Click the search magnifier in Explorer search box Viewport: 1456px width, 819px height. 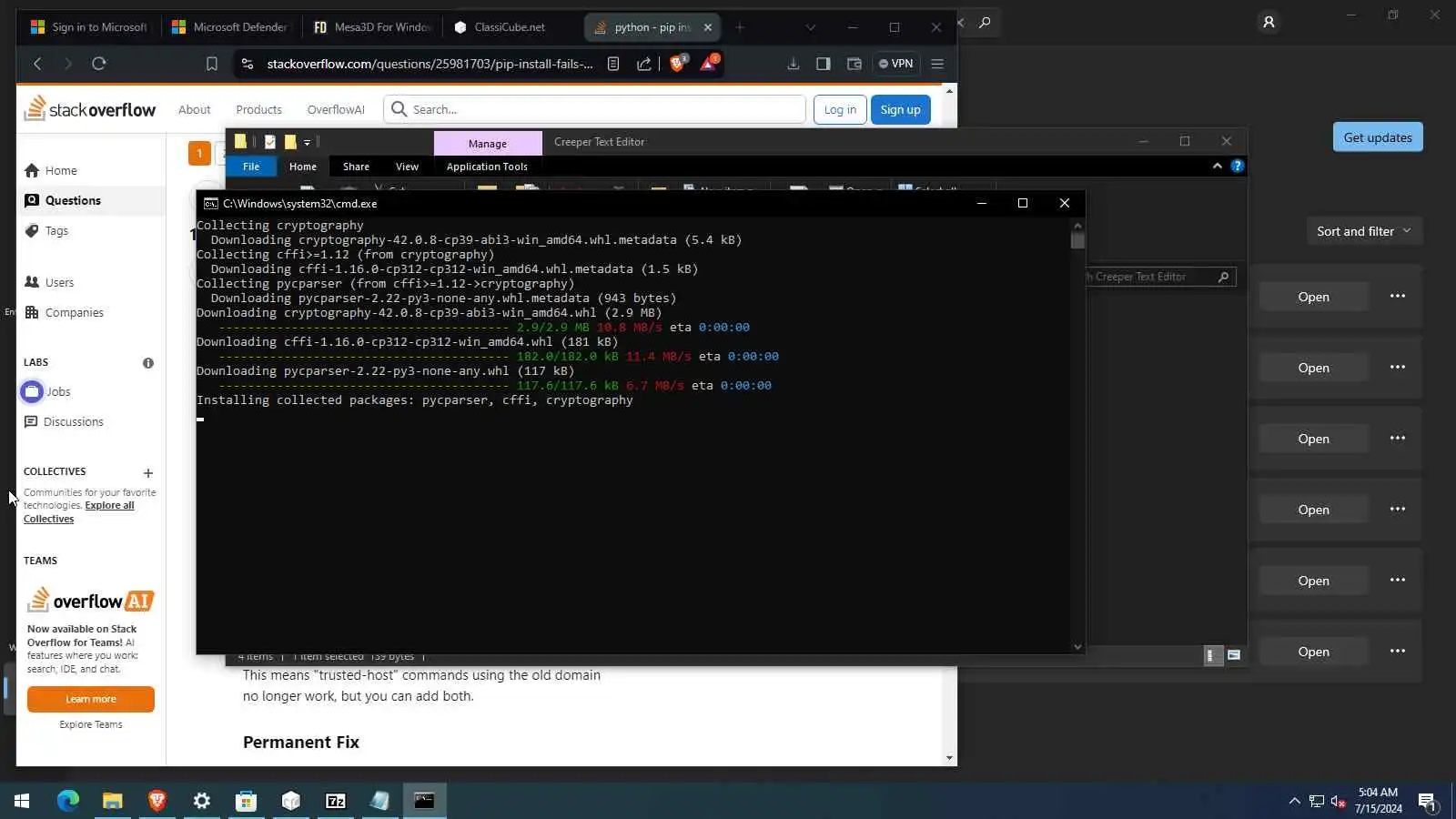1223,277
